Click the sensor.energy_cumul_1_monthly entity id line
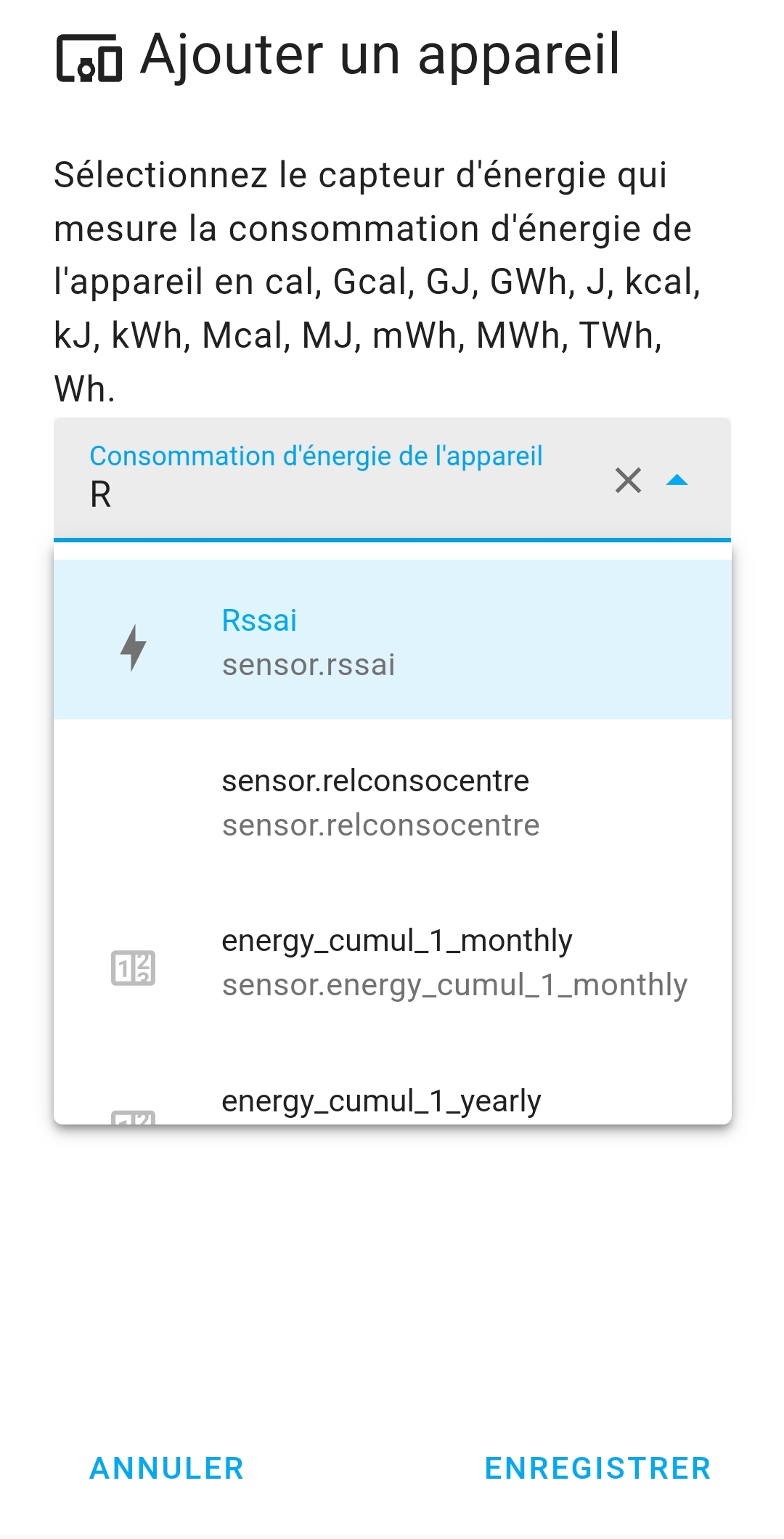 click(x=454, y=985)
